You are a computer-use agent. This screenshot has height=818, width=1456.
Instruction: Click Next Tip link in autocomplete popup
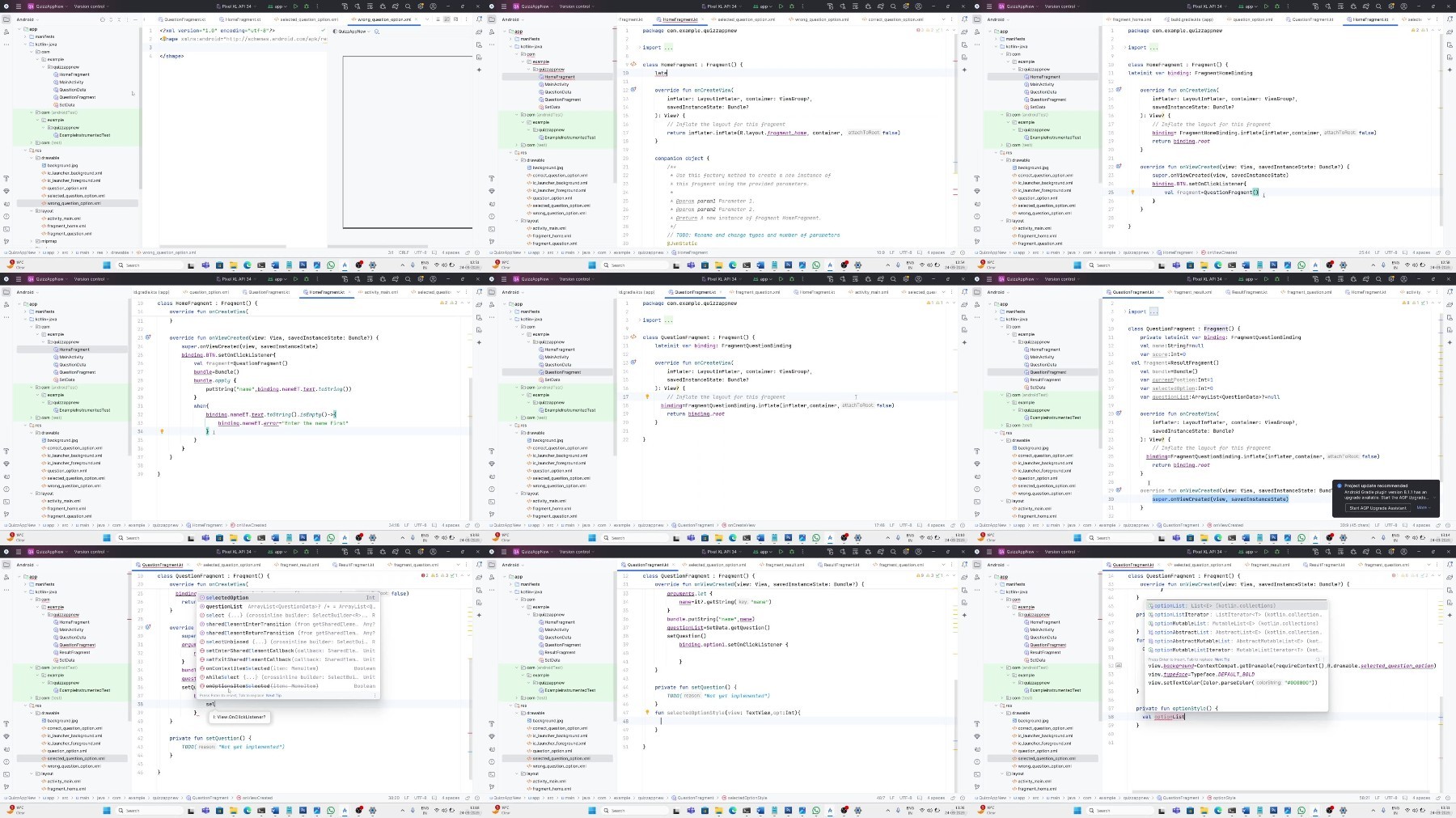(x=273, y=695)
